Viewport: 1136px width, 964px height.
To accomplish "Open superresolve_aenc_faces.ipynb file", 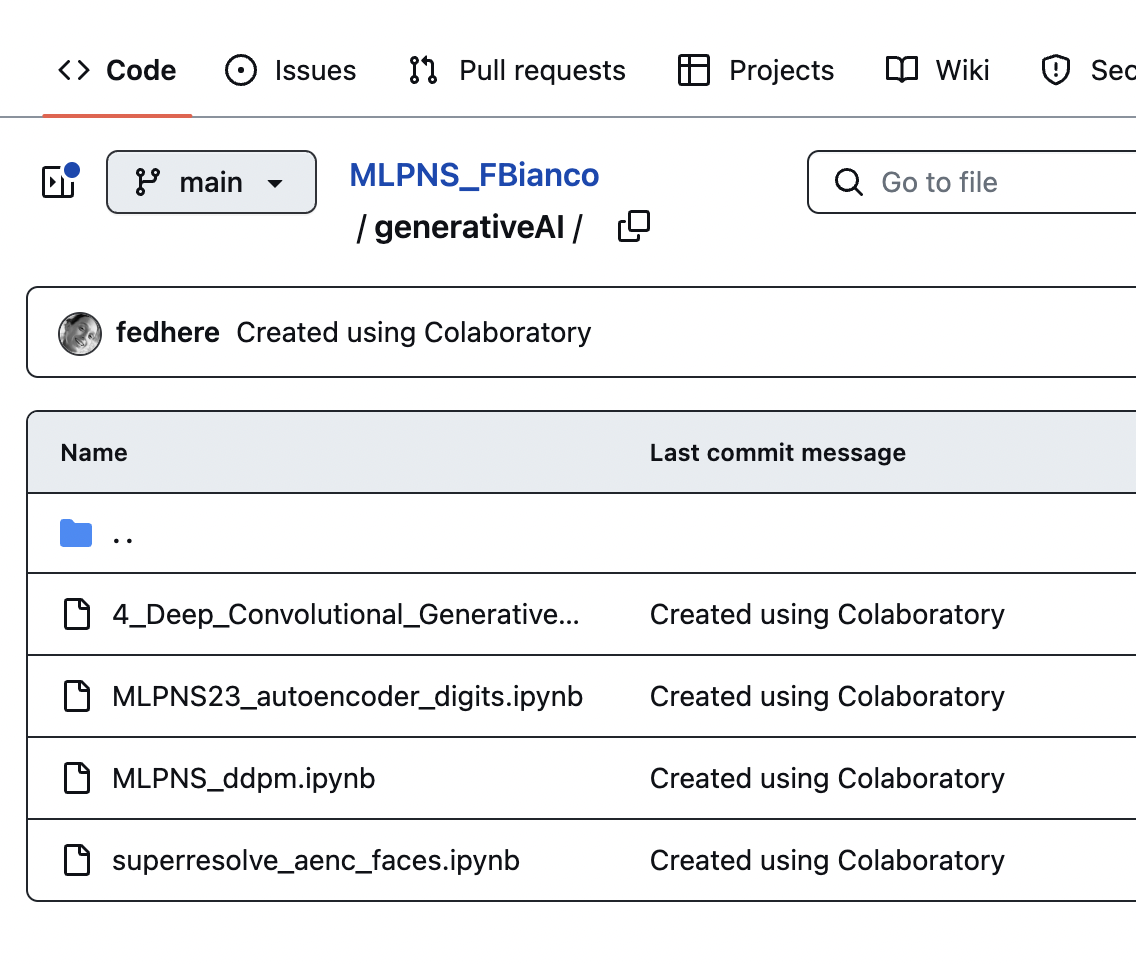I will click(x=316, y=860).
